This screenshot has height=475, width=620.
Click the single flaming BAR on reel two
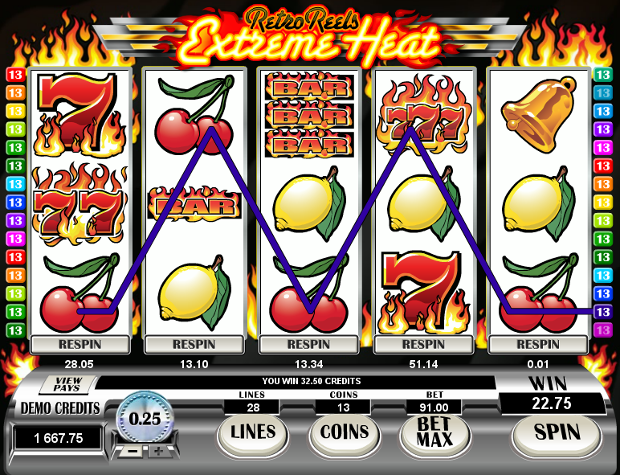click(x=194, y=204)
